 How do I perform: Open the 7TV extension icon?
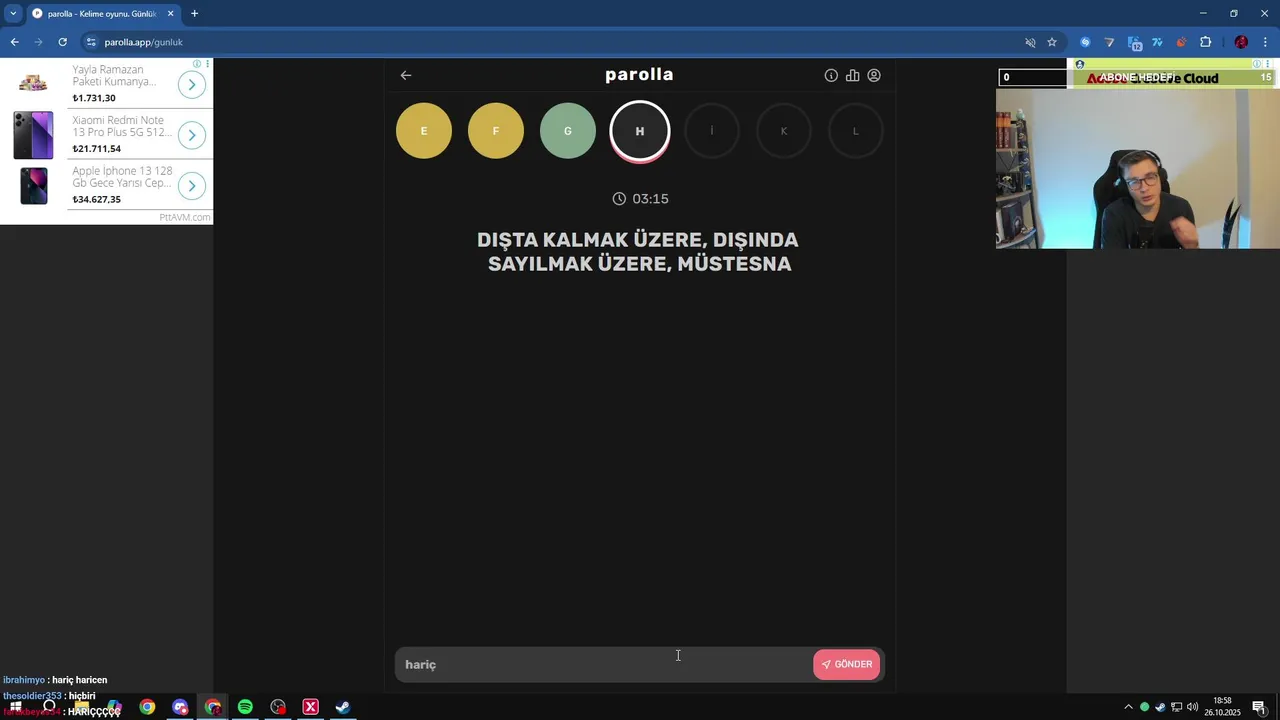click(1157, 42)
